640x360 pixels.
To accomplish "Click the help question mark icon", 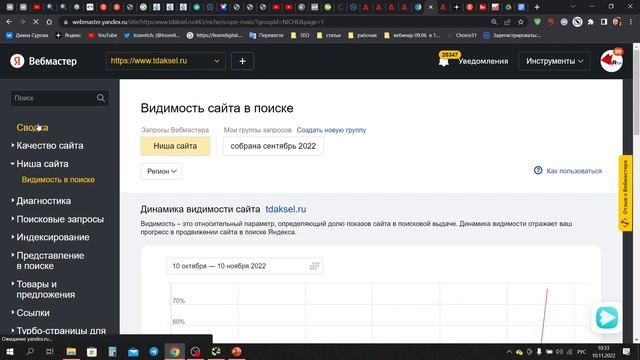I will [538, 170].
